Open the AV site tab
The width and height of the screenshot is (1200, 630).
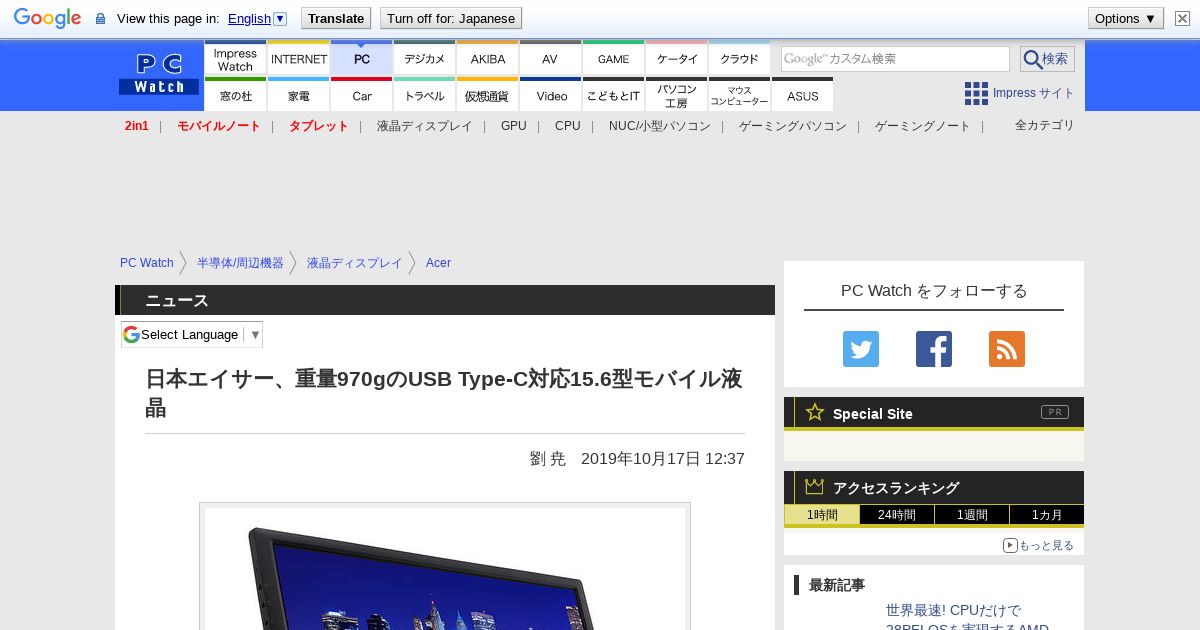pos(550,59)
